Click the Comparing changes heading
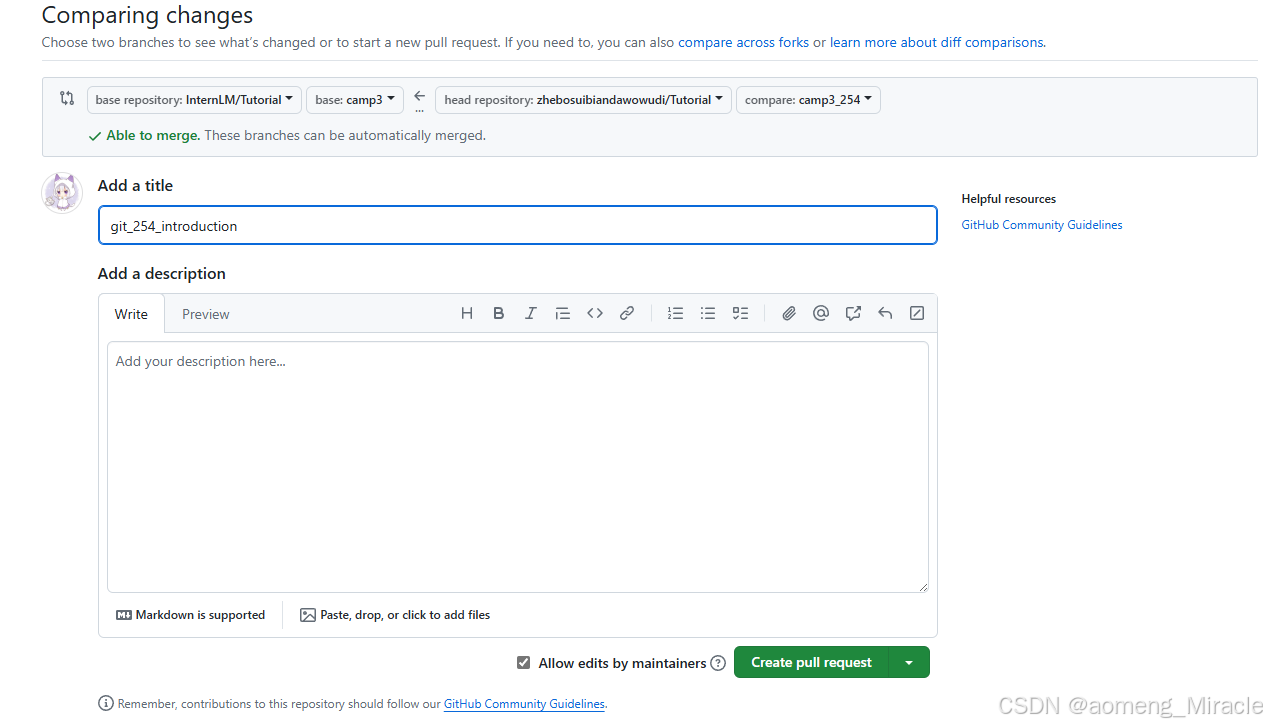The width and height of the screenshot is (1267, 727). [x=147, y=16]
